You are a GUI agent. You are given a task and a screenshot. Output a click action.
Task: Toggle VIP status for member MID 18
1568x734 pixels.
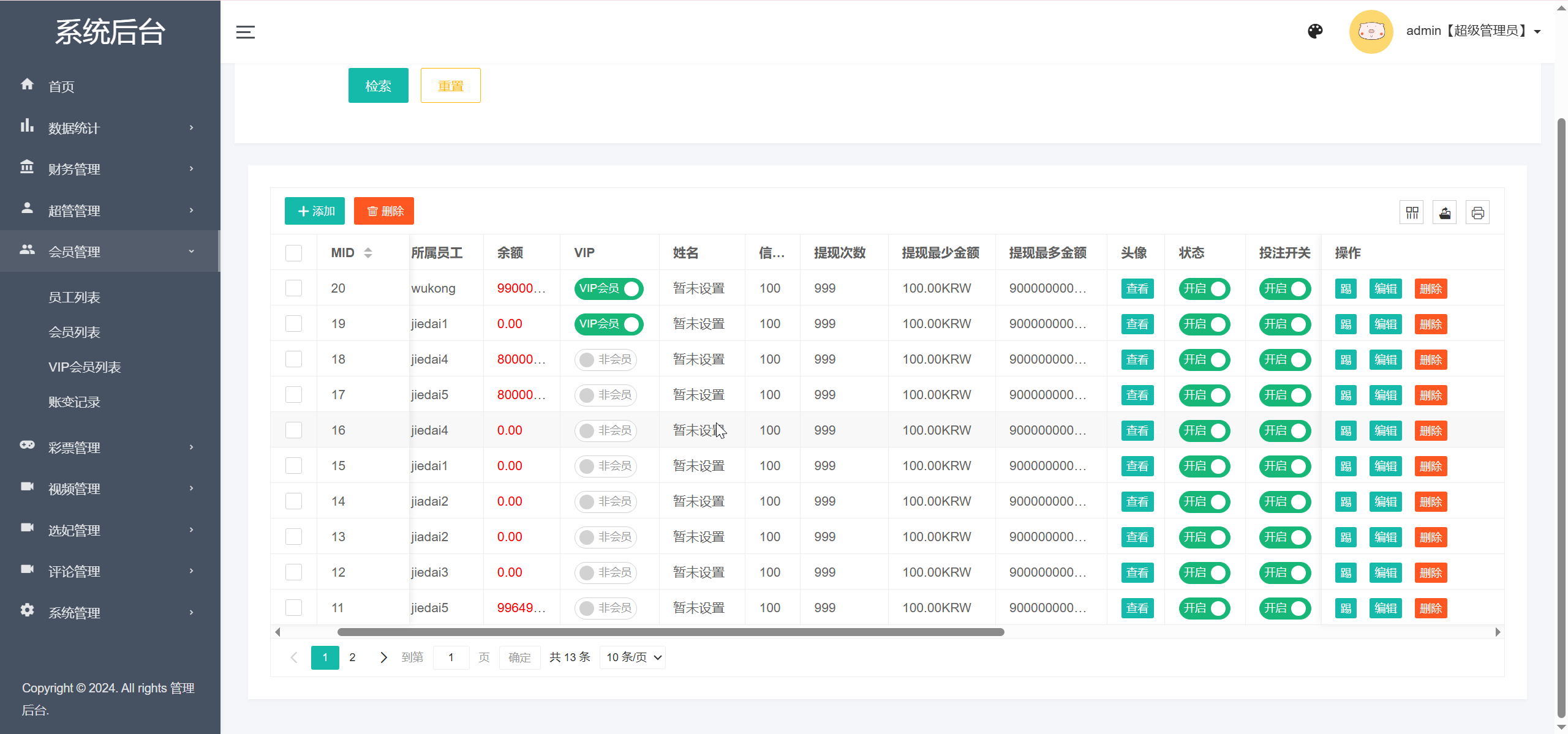605,359
